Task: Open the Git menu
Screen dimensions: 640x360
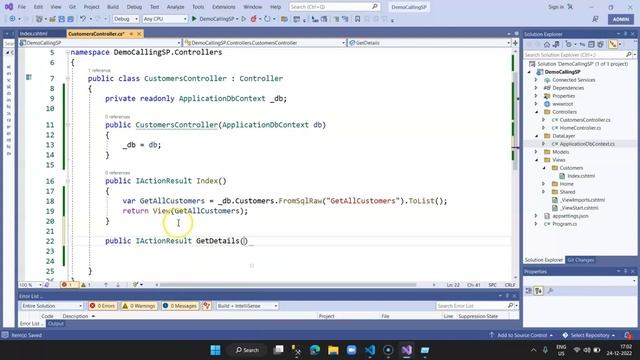Action: [x=72, y=7]
